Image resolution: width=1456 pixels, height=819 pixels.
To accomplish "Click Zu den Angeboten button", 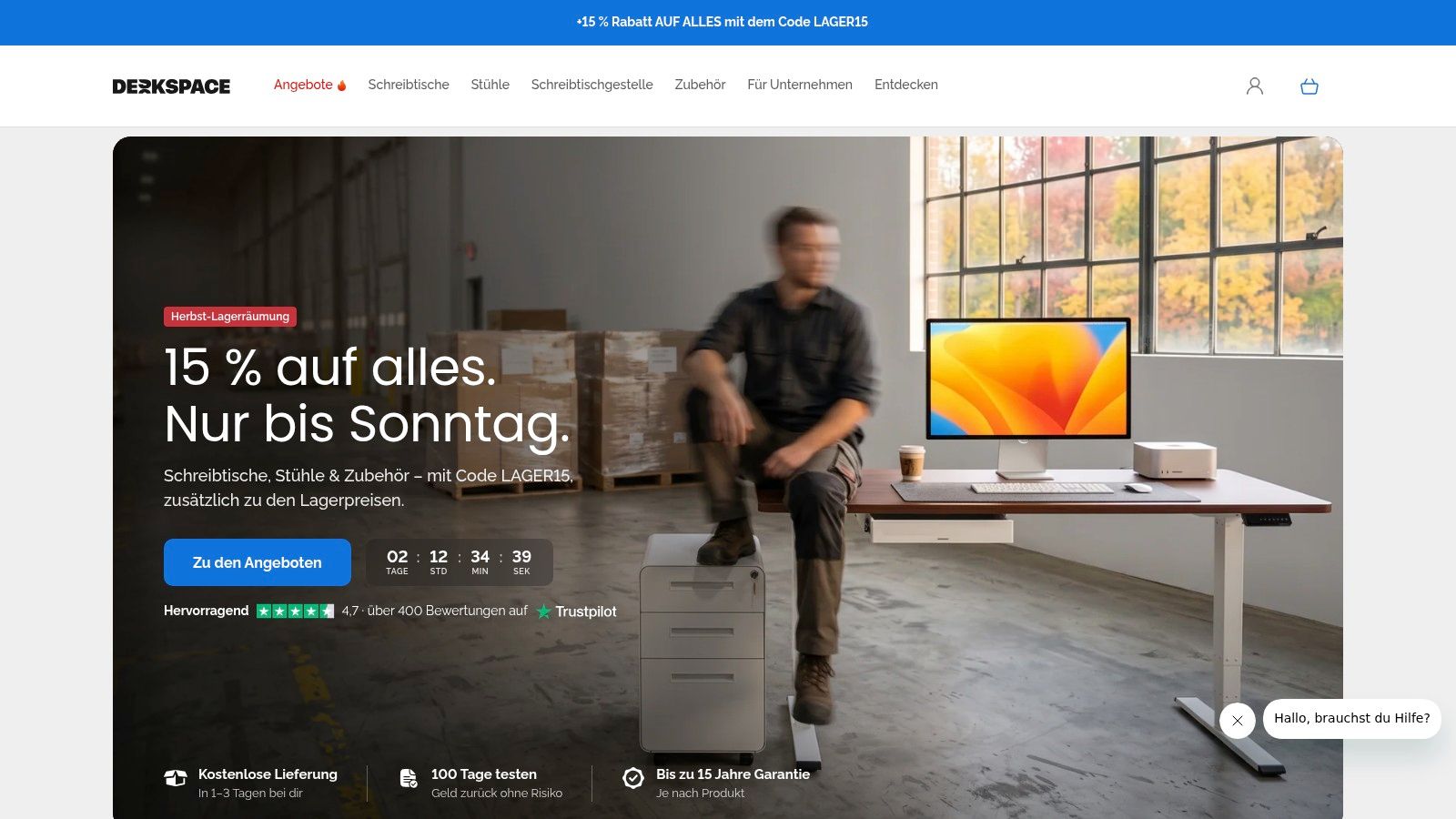I will tap(258, 562).
